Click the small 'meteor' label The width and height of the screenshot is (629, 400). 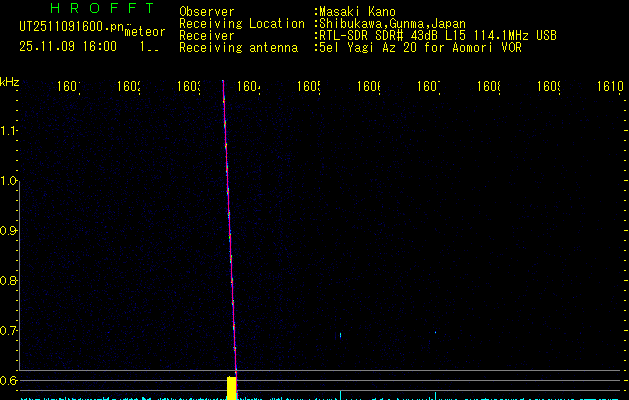(x=145, y=31)
